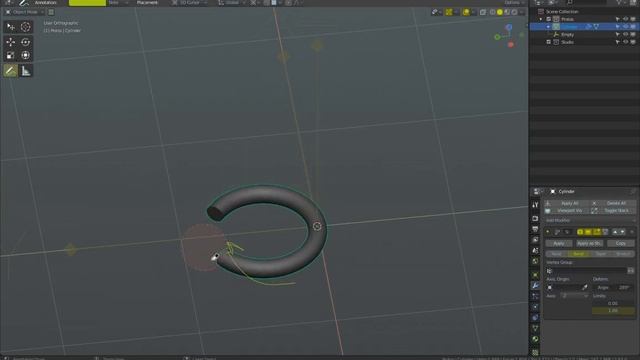Image resolution: width=640 pixels, height=360 pixels.
Task: Open the Particles properties tab
Action: click(535, 296)
